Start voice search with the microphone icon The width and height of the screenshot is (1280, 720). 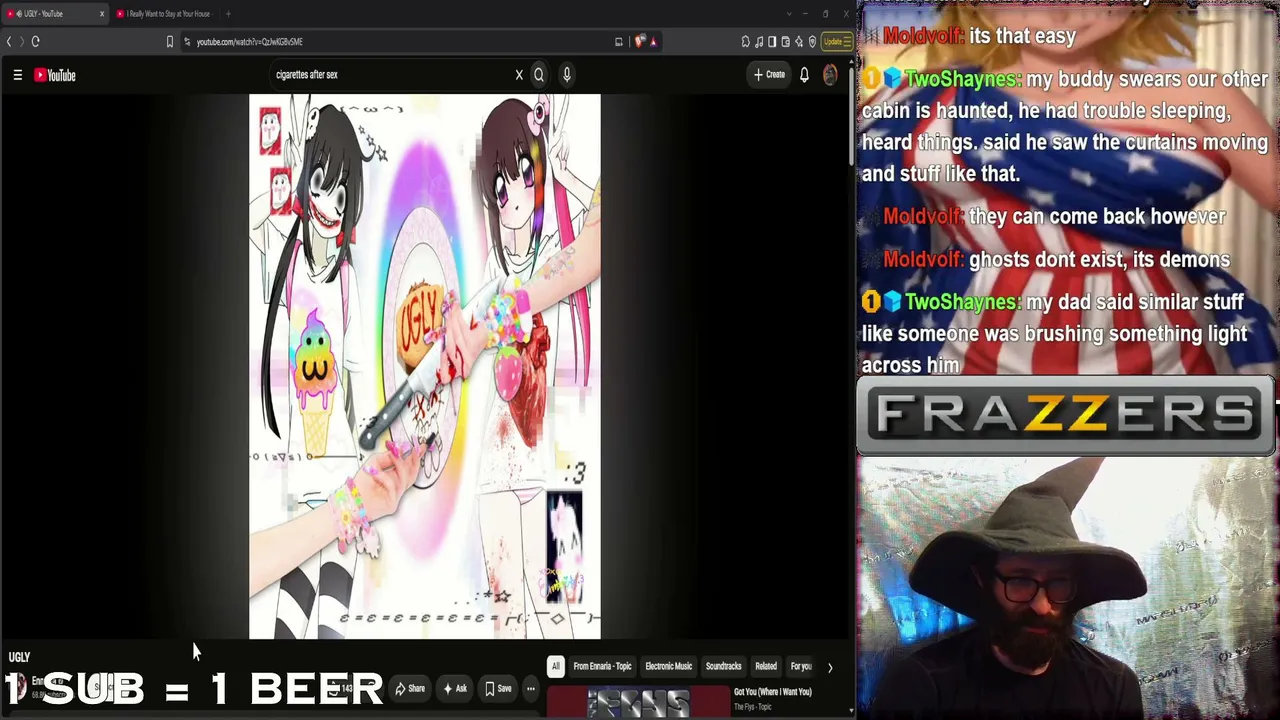[566, 75]
